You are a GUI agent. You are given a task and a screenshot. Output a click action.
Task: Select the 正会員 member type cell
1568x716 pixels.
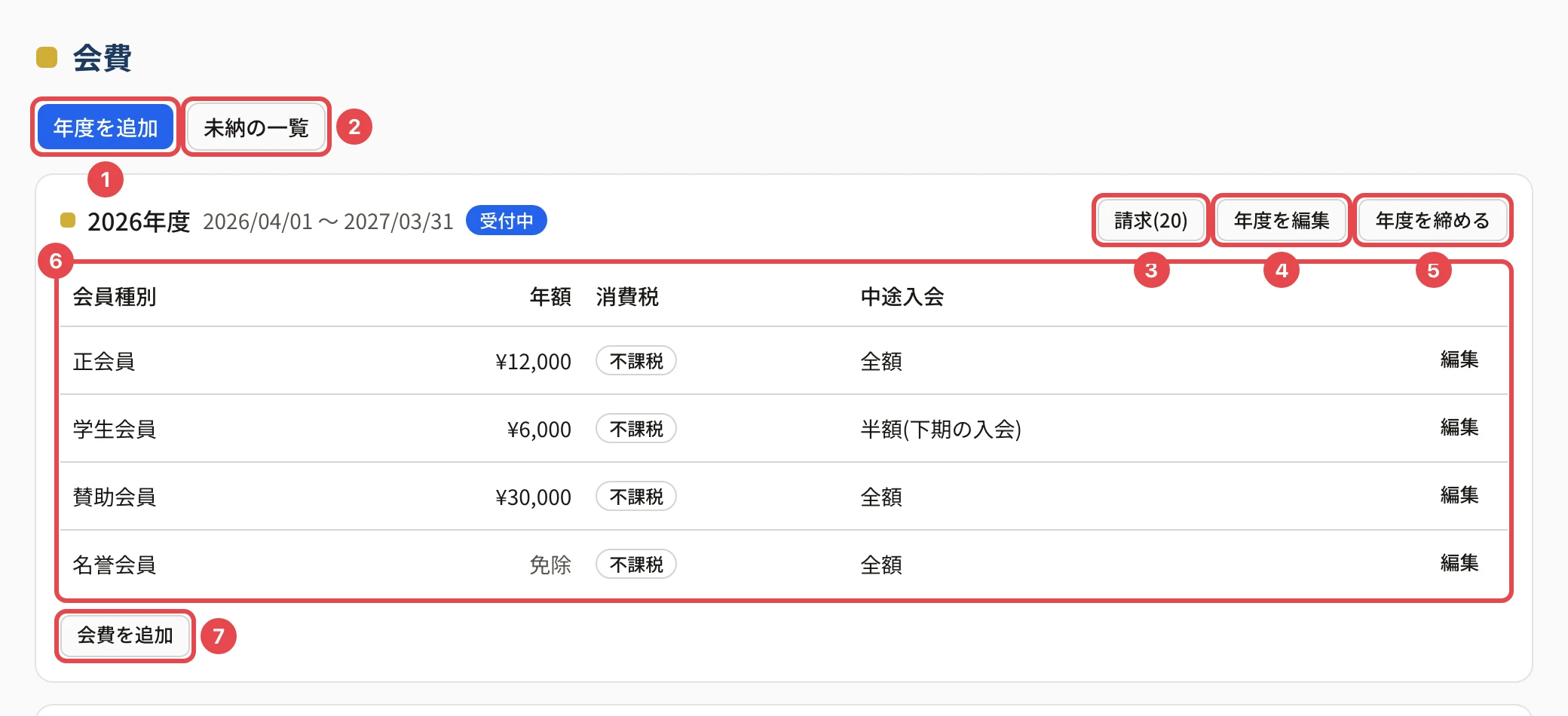pos(104,361)
